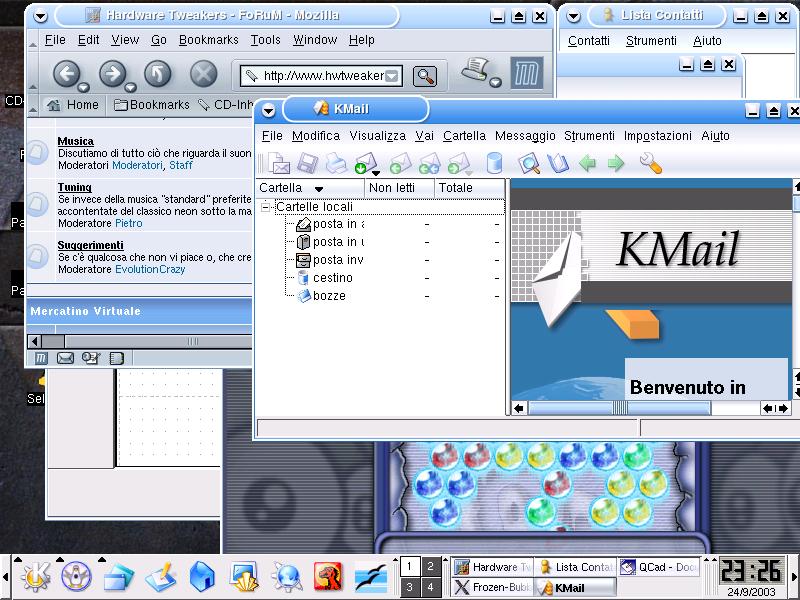Image resolution: width=800 pixels, height=600 pixels.
Task: Open the Bookmarks menu in Mozilla
Action: pyautogui.click(x=209, y=40)
